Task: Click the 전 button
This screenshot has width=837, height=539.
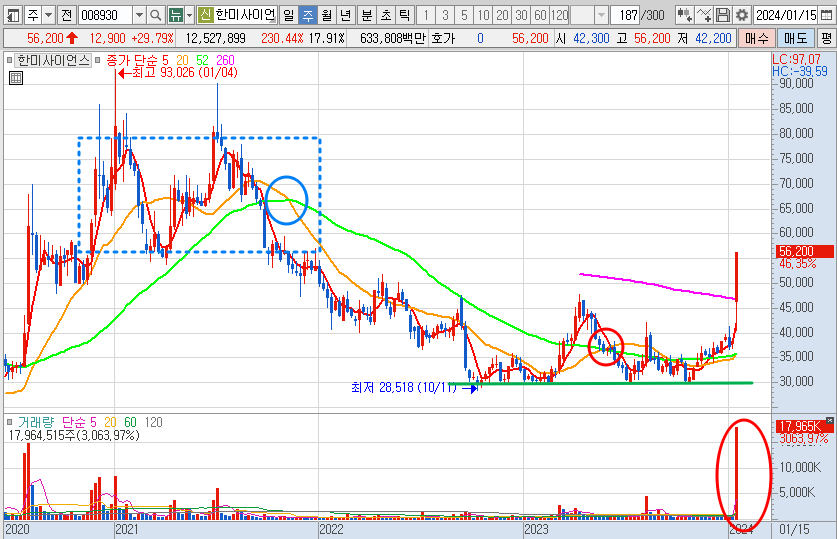Action: 66,15
